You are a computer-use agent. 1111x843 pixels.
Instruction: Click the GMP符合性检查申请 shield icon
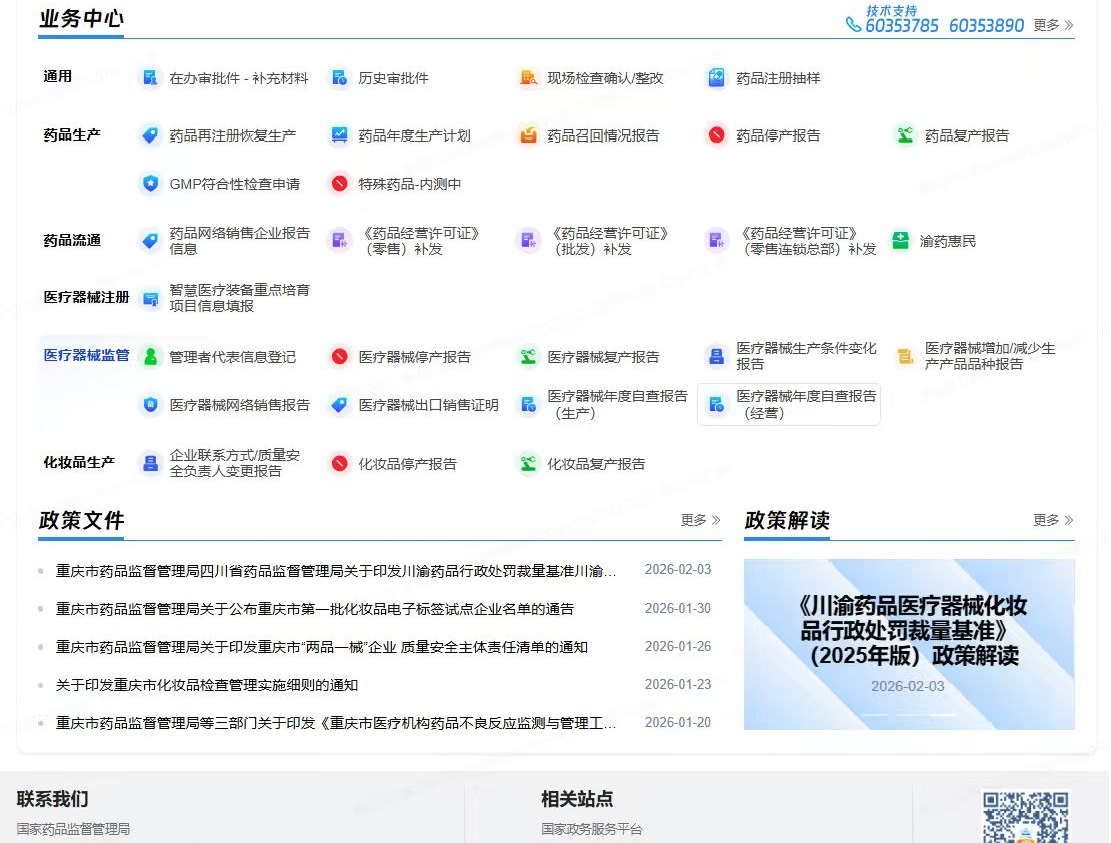coord(150,184)
